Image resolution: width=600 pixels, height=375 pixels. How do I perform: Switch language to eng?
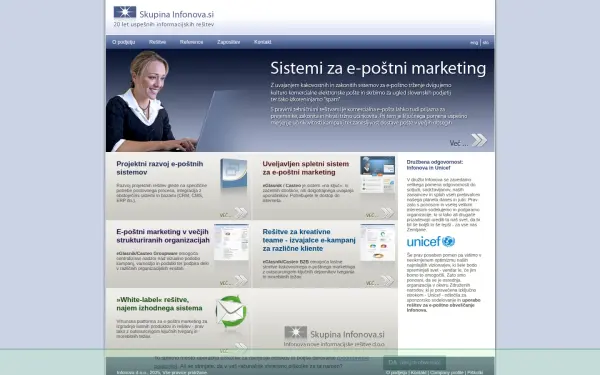(x=474, y=42)
